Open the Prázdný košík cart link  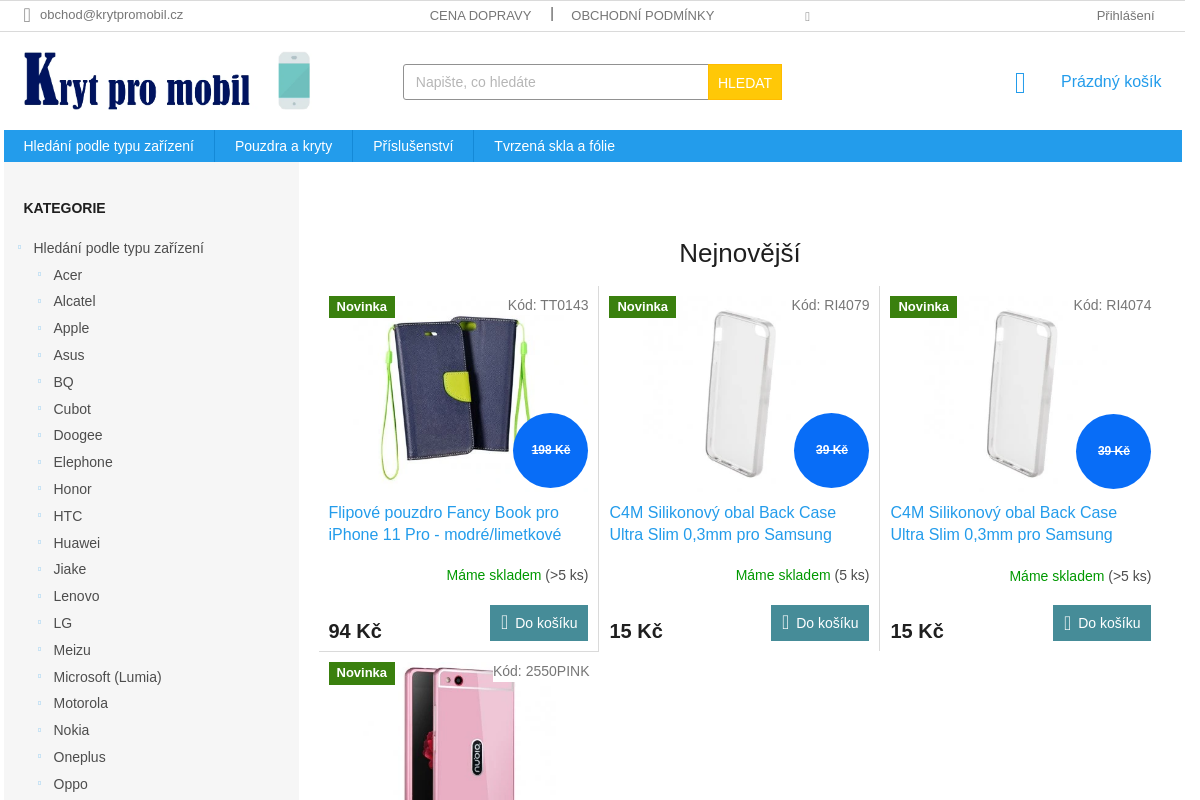coord(1111,82)
